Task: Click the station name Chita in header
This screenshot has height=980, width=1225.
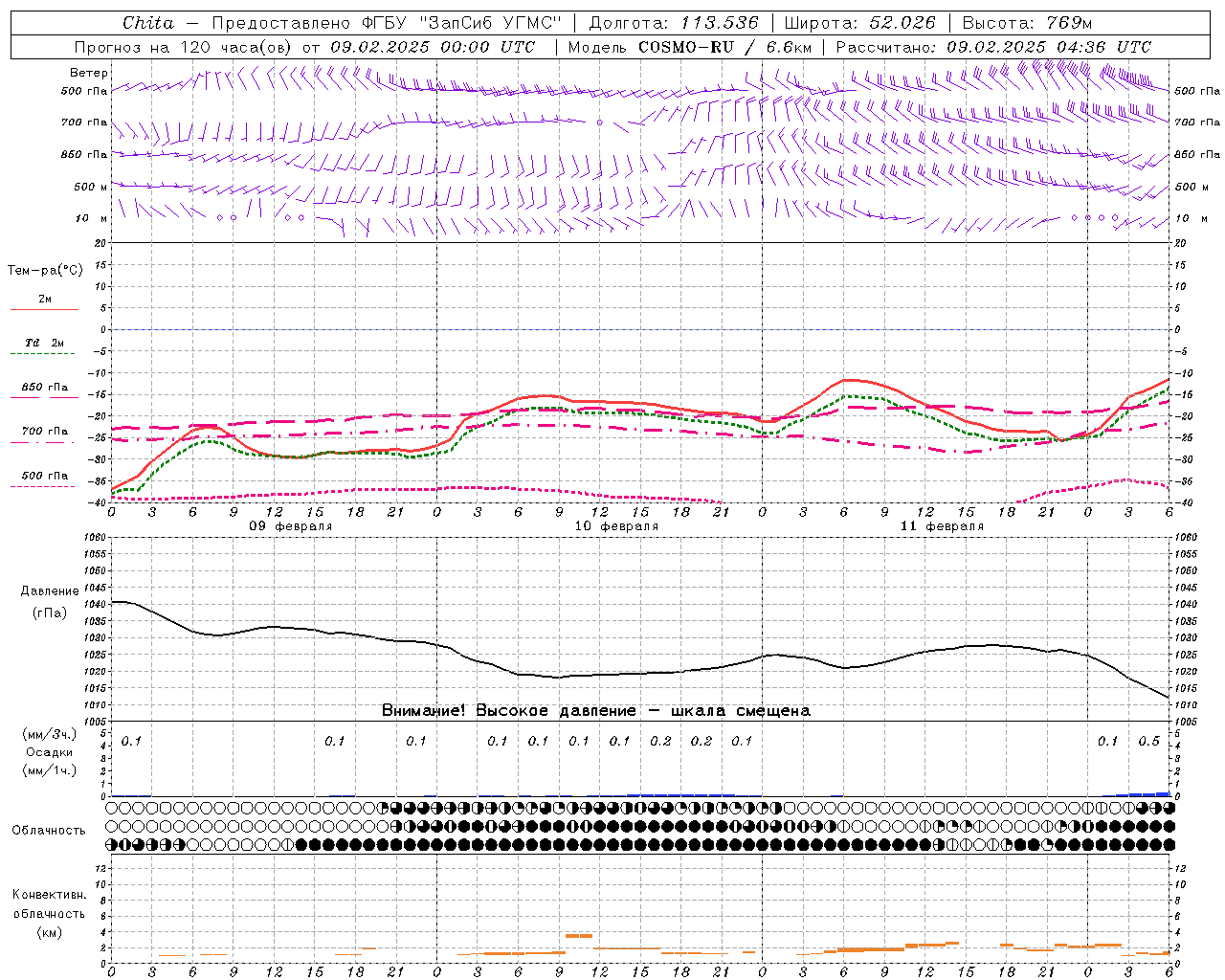Action: coord(148,23)
